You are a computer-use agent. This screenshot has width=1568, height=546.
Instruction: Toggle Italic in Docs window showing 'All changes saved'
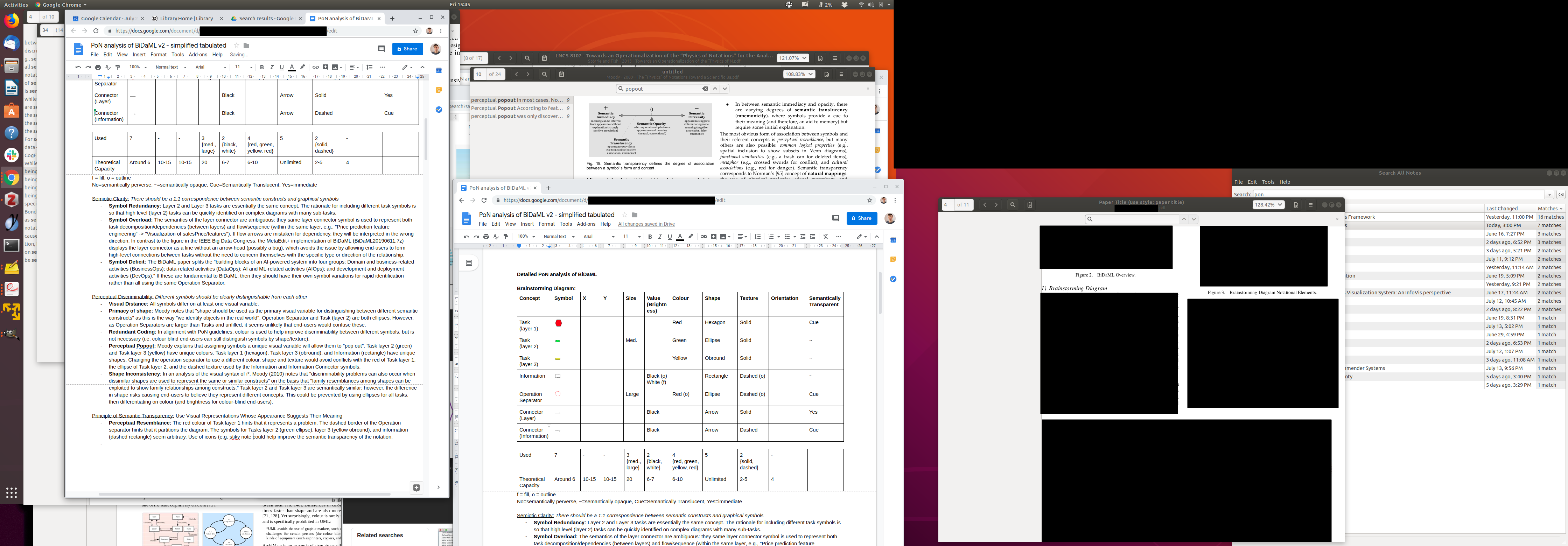tap(660, 236)
